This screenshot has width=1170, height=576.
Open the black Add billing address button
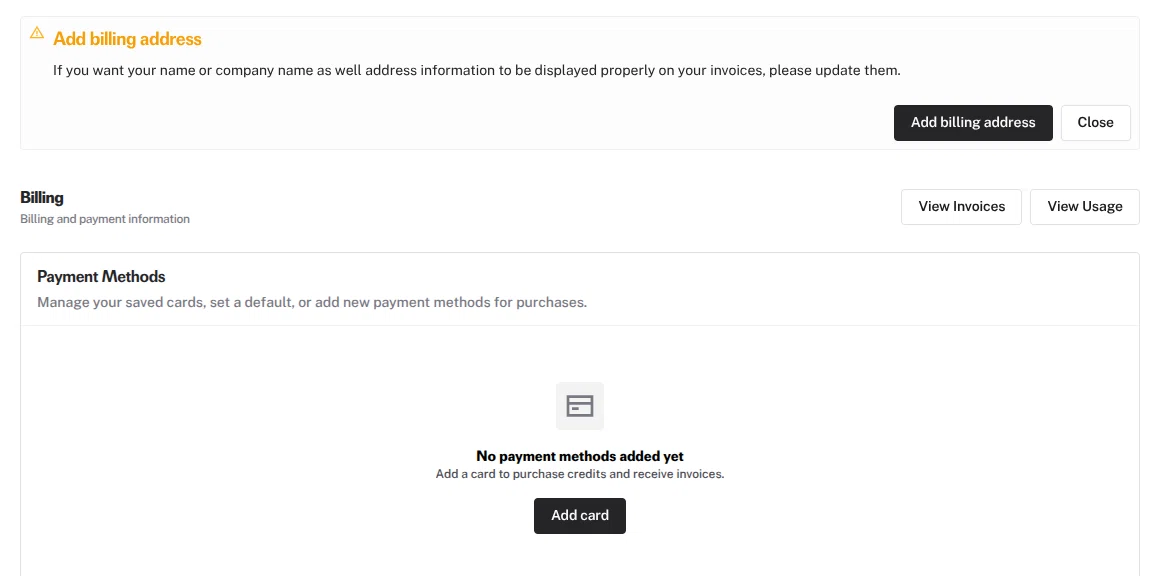(973, 122)
